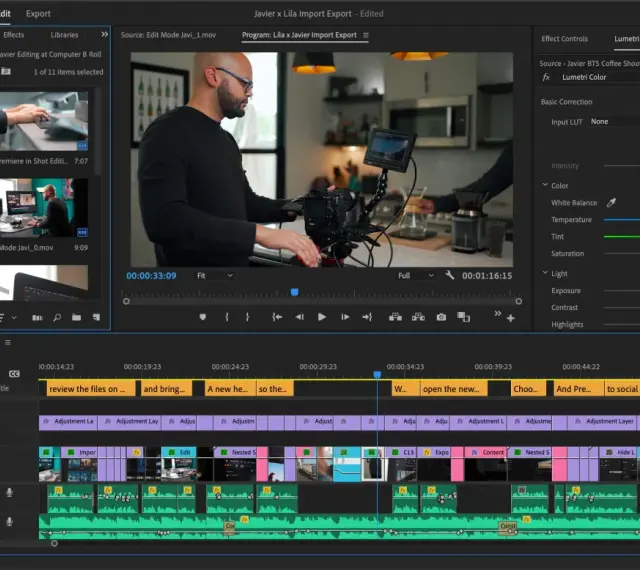640x570 pixels.
Task: Adjust the Temperature slider
Action: pyautogui.click(x=622, y=220)
